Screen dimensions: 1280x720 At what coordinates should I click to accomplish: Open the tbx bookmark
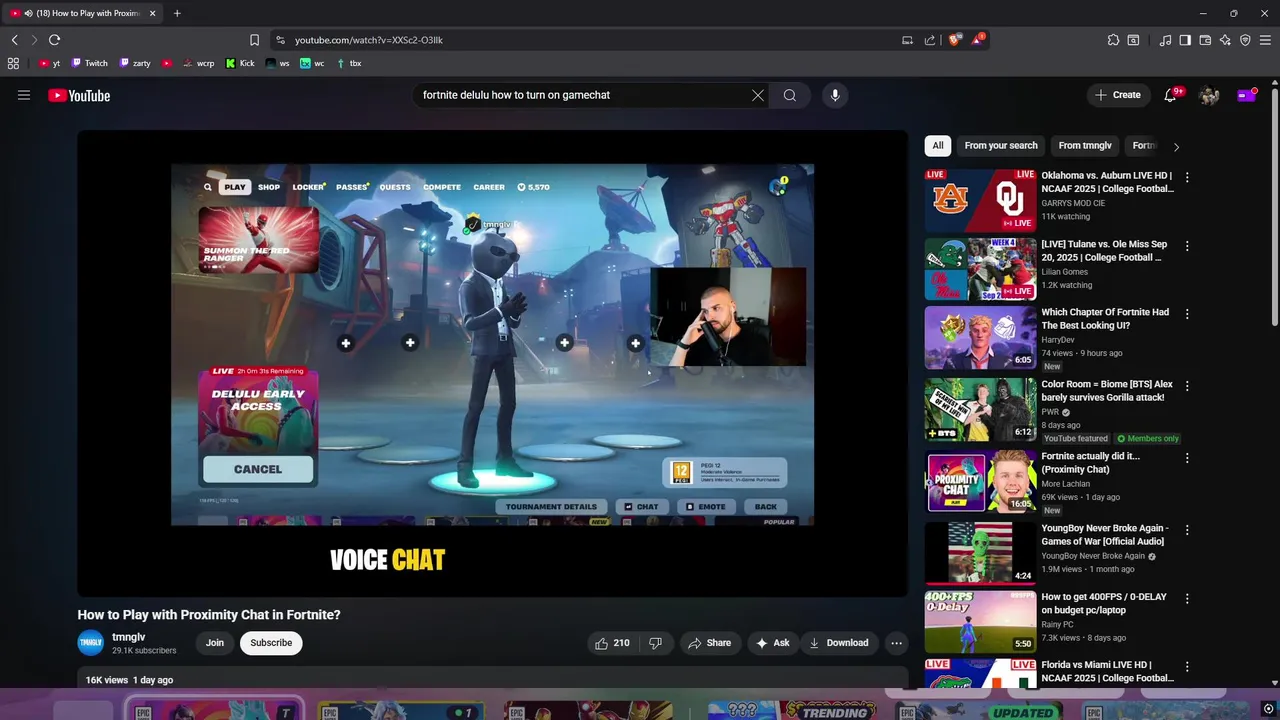349,63
